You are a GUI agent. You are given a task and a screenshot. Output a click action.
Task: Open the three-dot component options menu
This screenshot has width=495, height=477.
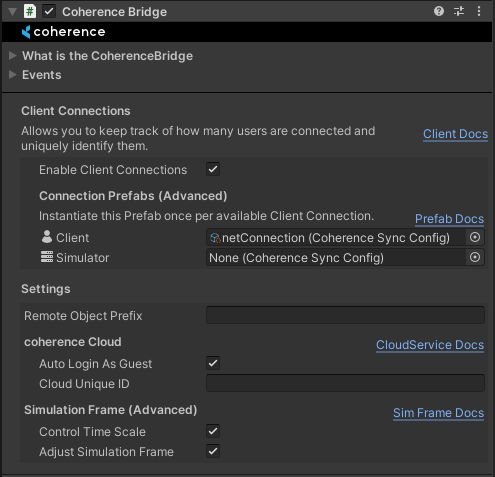click(x=479, y=11)
